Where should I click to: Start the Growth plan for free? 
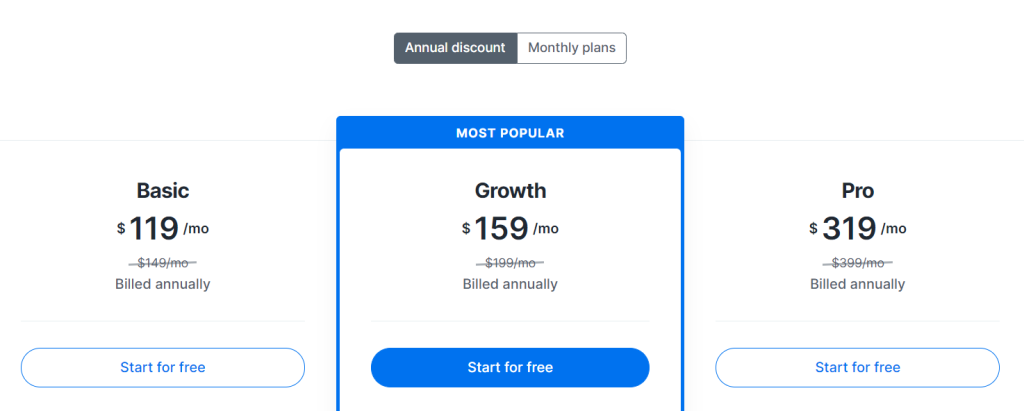tap(510, 367)
